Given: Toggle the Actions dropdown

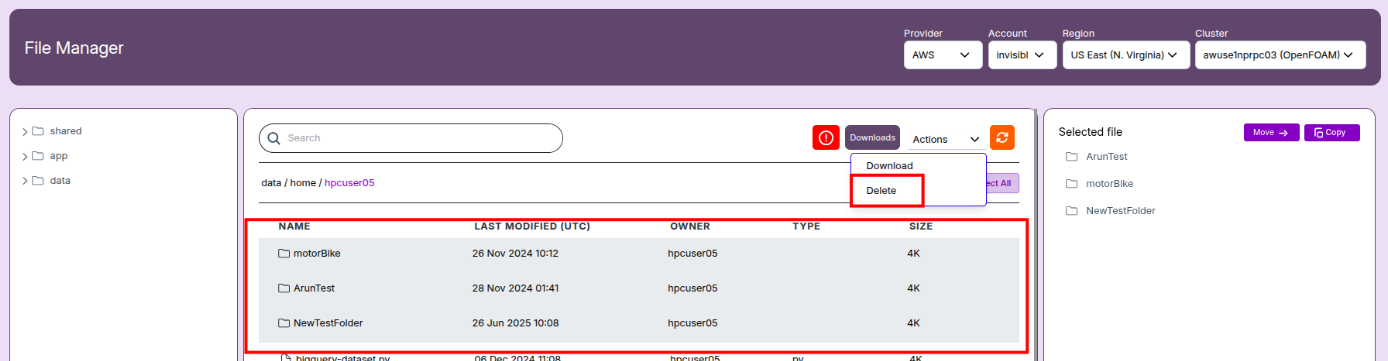Looking at the screenshot, I should [x=945, y=140].
